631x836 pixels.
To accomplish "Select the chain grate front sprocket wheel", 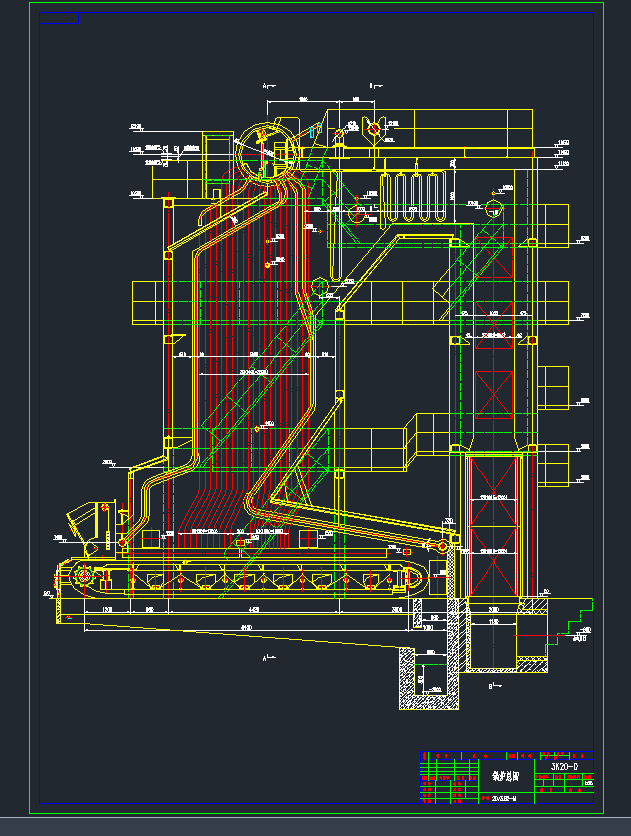I will coord(82,576).
